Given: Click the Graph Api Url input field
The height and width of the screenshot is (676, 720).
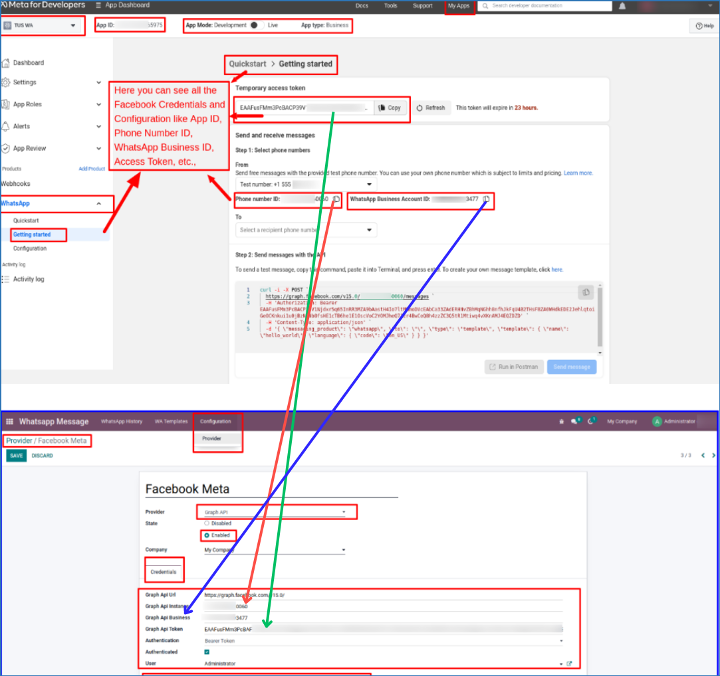Looking at the screenshot, I should tap(383, 595).
